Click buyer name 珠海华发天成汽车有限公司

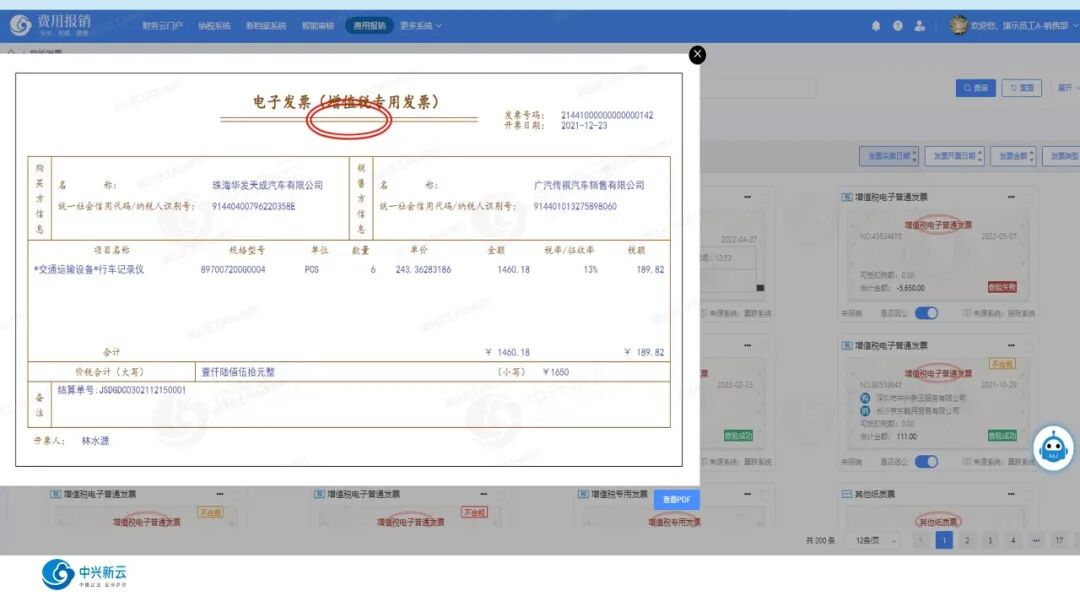pyautogui.click(x=267, y=185)
